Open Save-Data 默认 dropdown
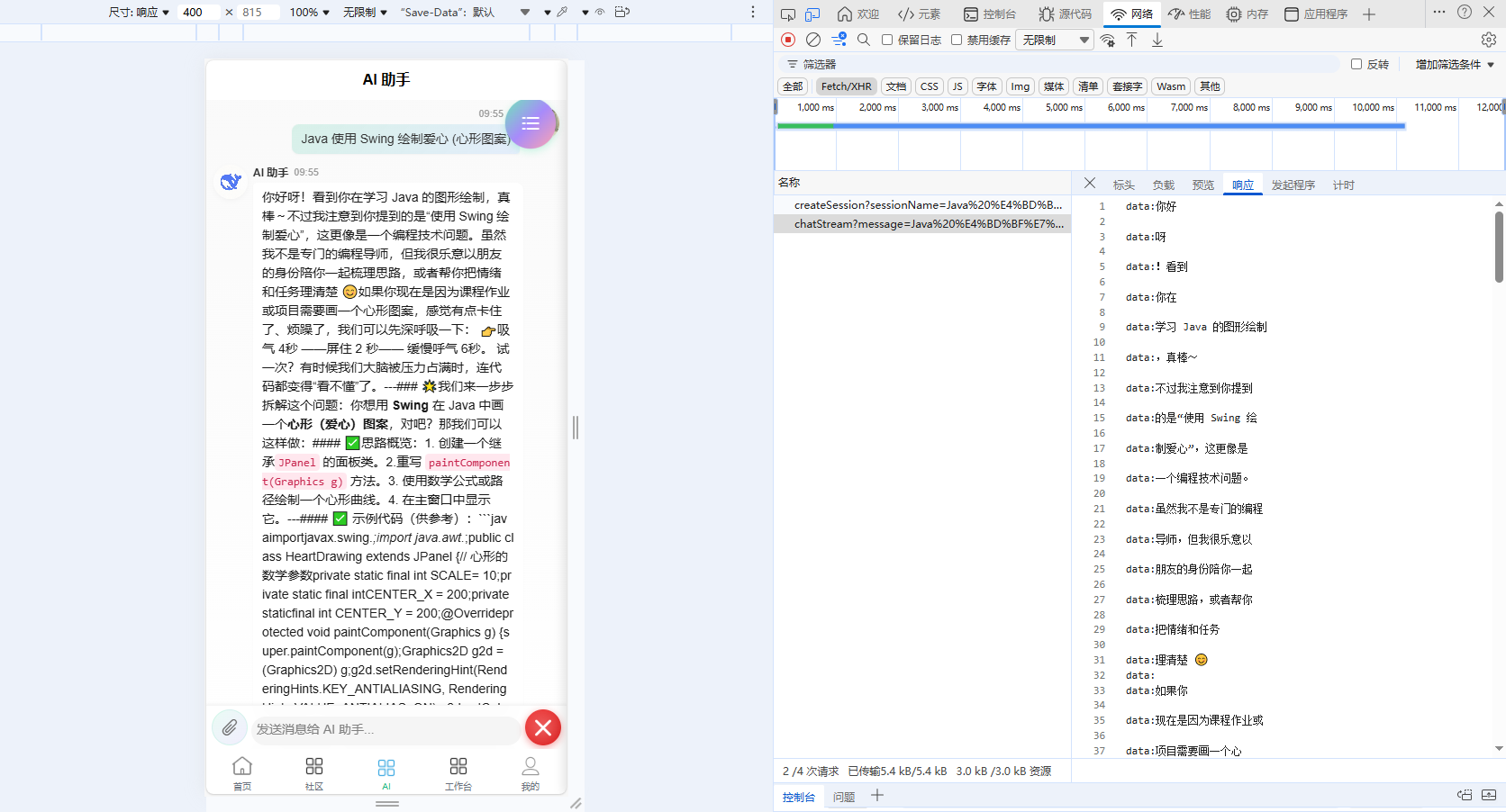1506x812 pixels. click(466, 12)
